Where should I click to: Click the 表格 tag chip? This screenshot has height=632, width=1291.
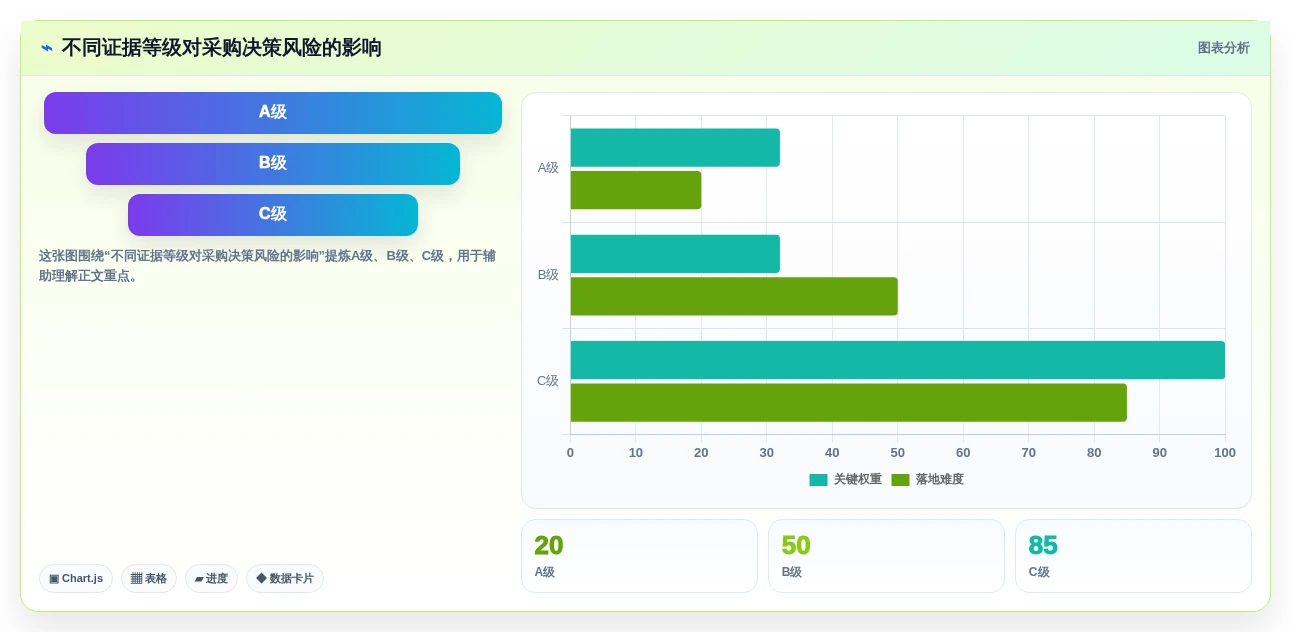tap(149, 578)
